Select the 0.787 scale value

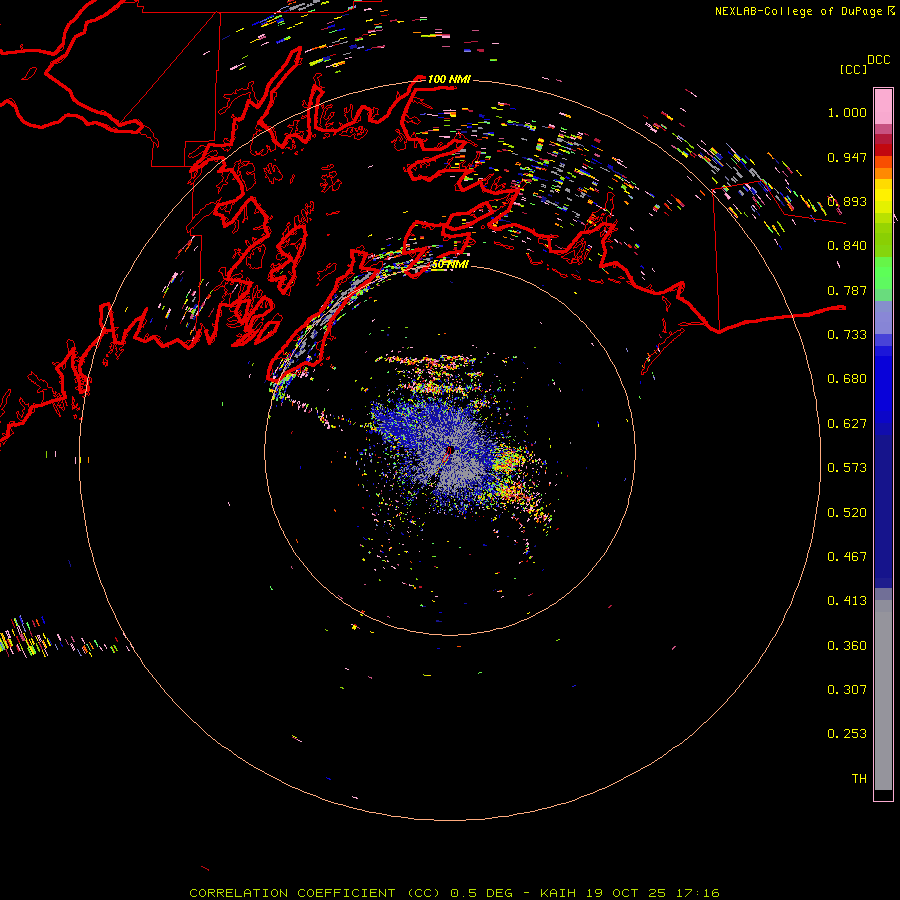pos(847,290)
